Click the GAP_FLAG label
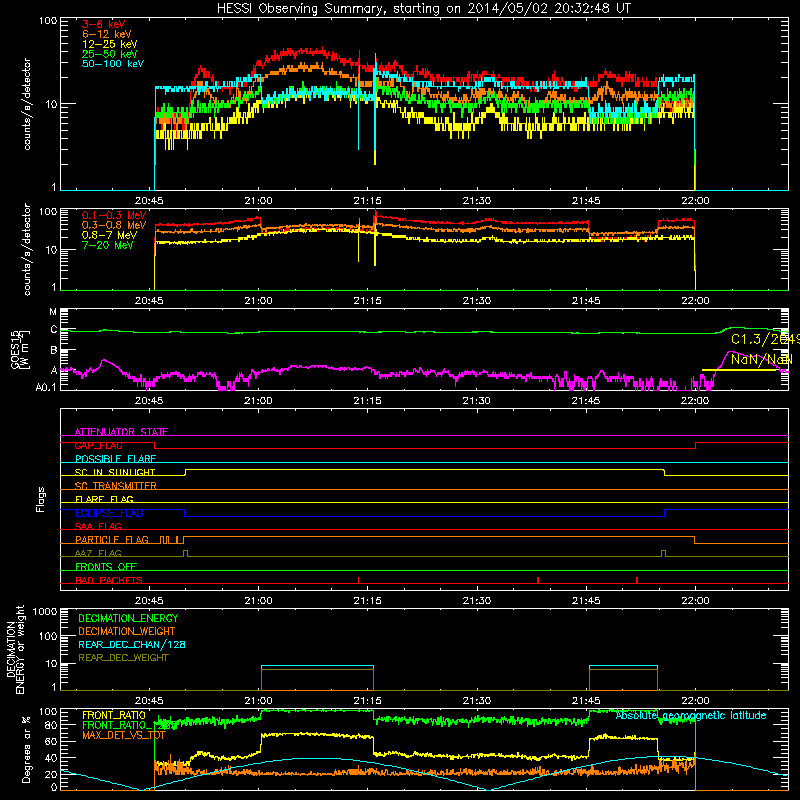 98,445
